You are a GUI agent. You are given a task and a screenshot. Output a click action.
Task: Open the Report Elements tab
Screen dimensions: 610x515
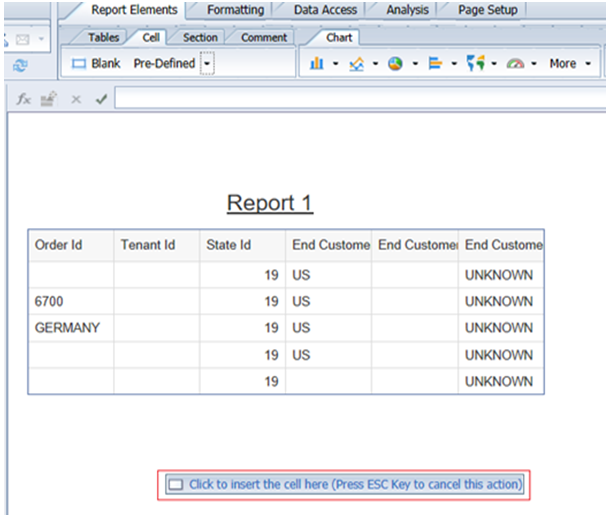[134, 10]
